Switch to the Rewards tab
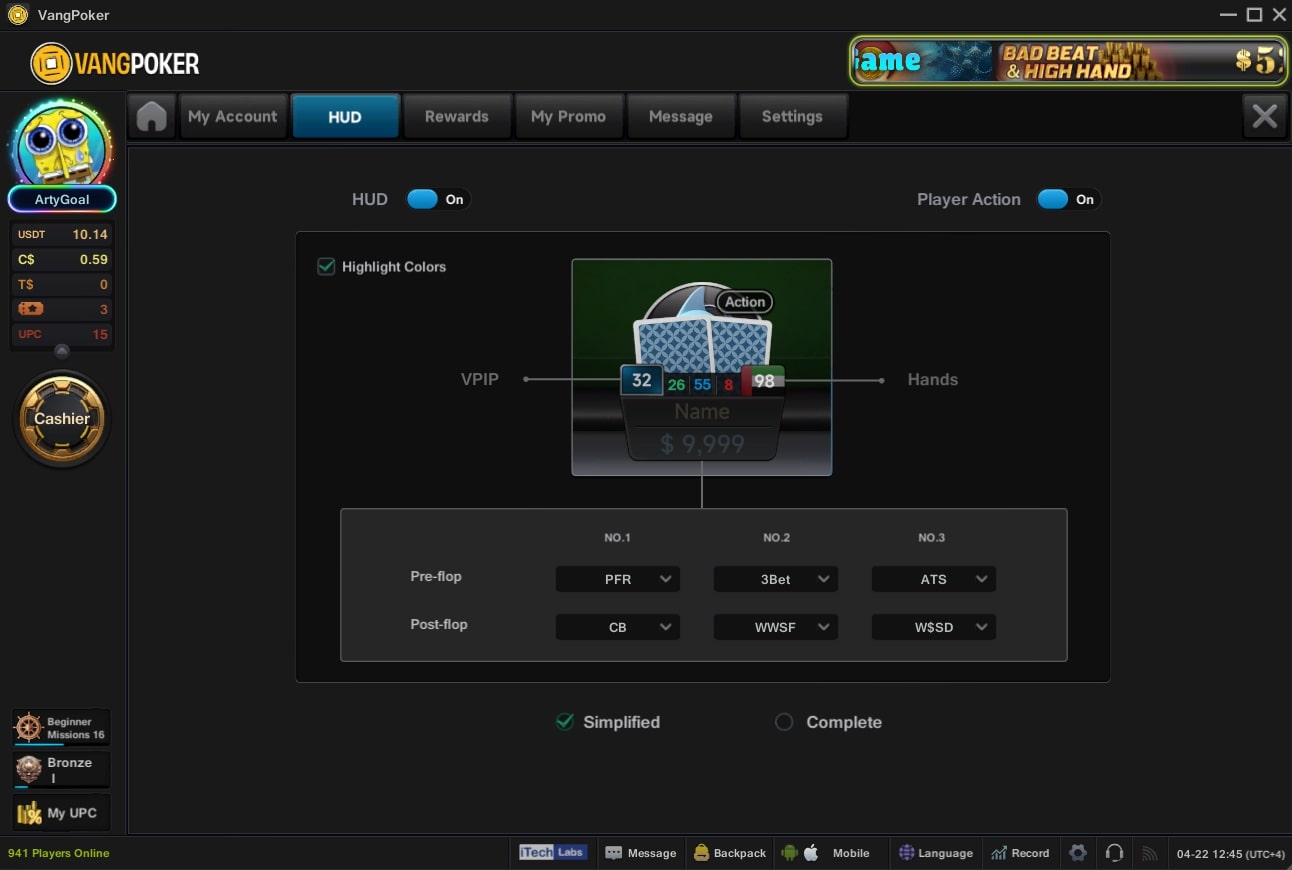 tap(457, 116)
